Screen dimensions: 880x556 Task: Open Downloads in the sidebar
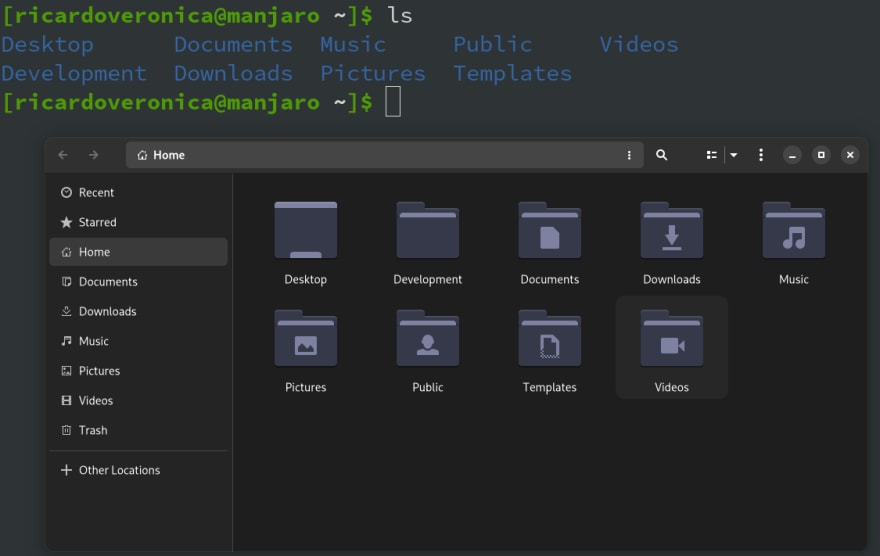[138, 311]
